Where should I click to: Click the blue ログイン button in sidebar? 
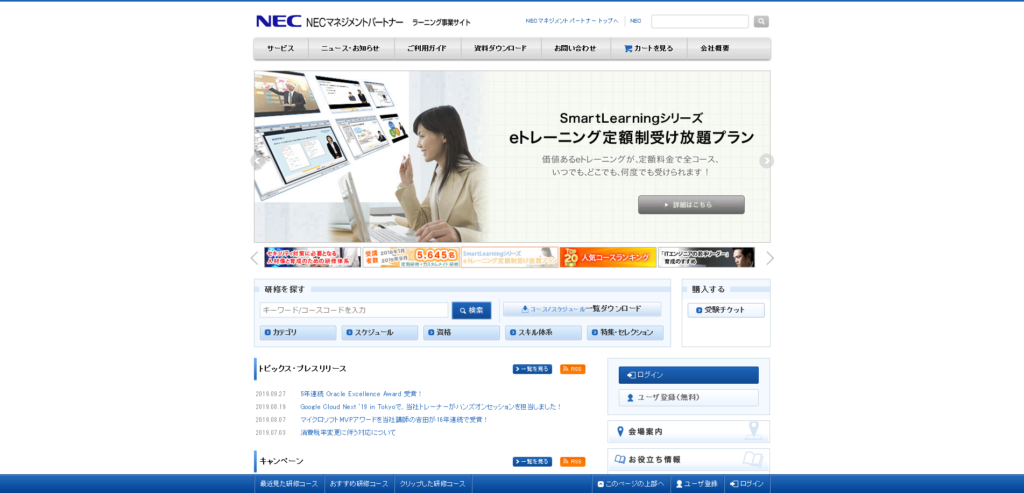688,375
